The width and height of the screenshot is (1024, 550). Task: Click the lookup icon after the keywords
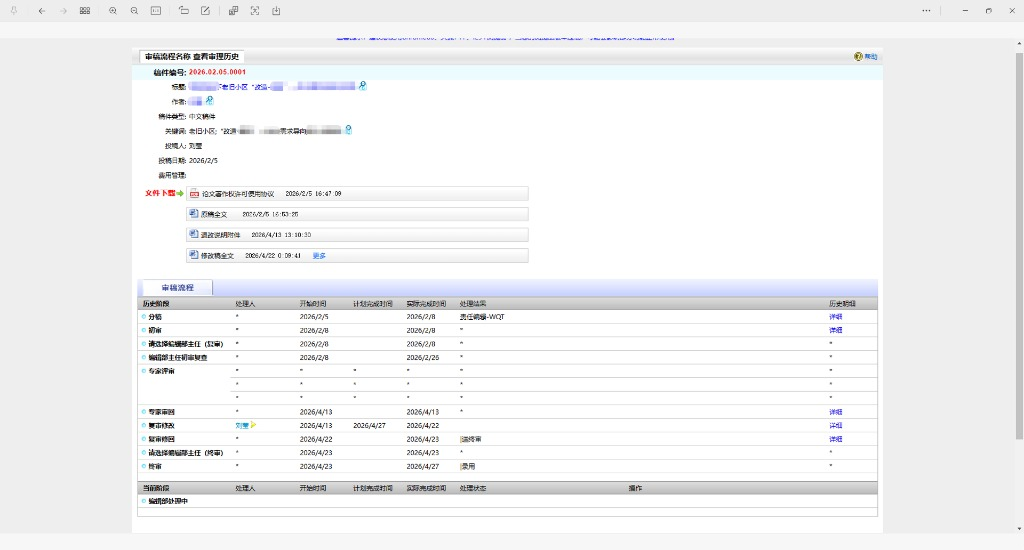pyautogui.click(x=348, y=130)
